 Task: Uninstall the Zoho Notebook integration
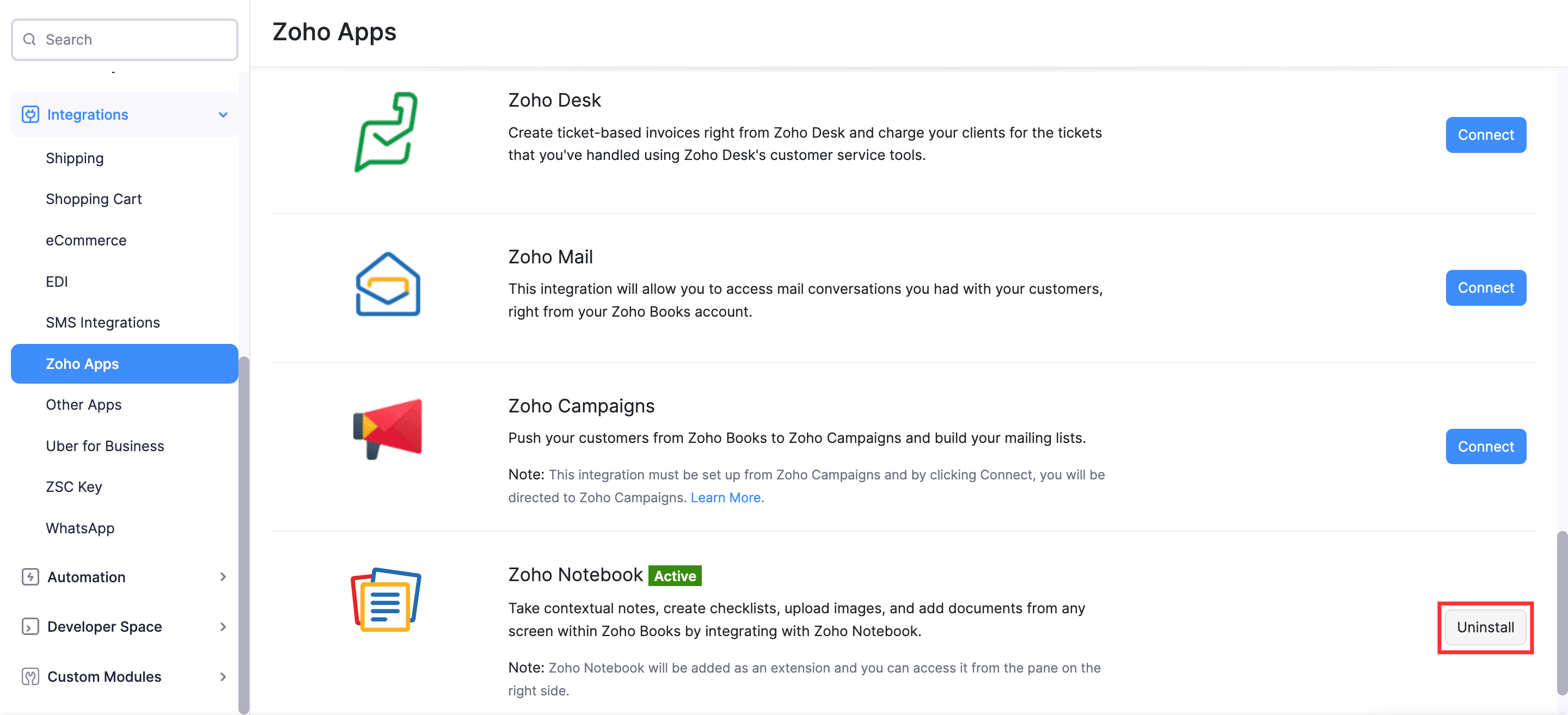1485,627
